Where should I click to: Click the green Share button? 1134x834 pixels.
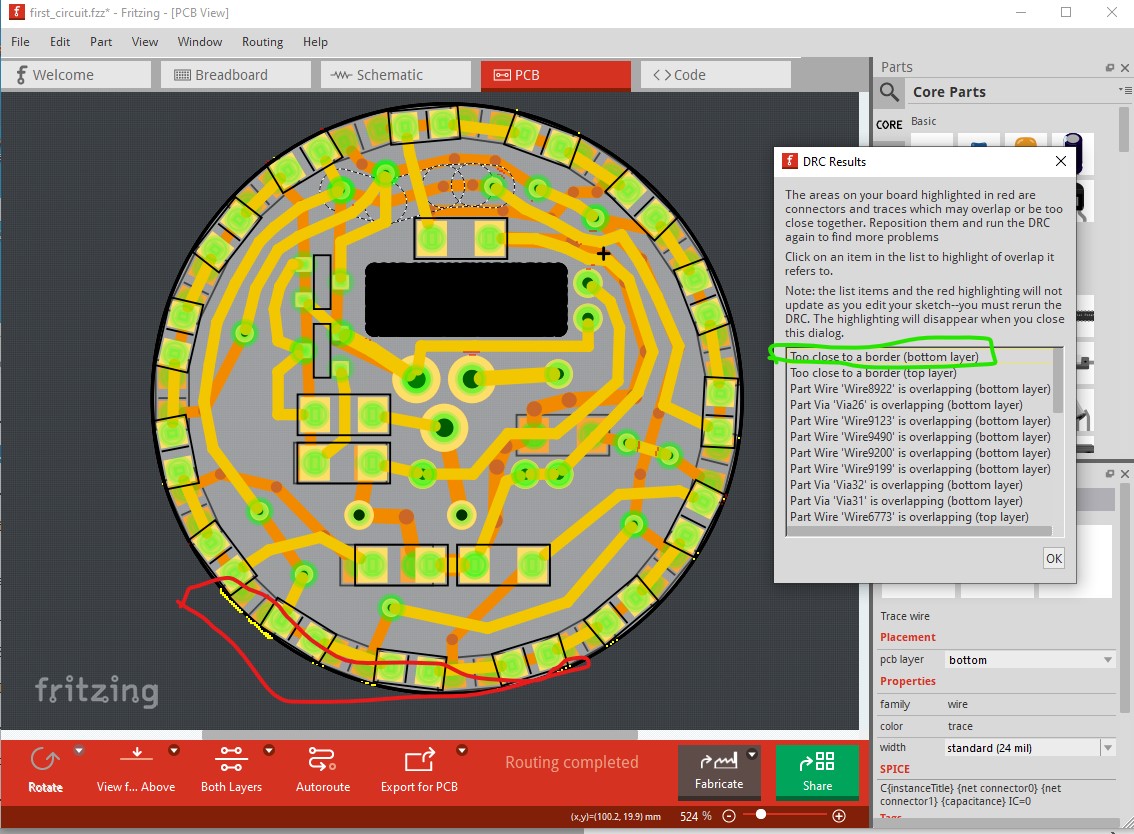coord(817,771)
